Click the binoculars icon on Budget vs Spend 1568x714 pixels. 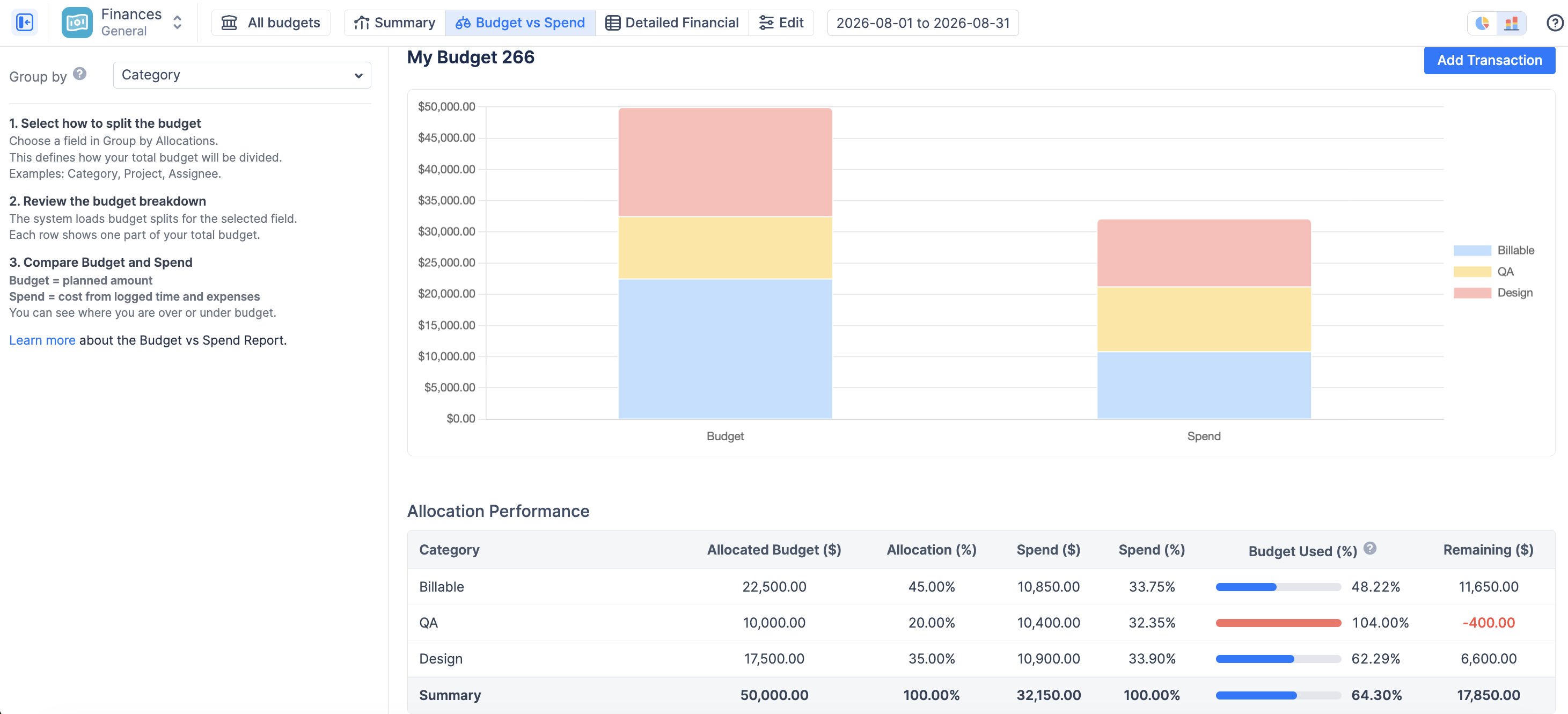click(x=463, y=23)
